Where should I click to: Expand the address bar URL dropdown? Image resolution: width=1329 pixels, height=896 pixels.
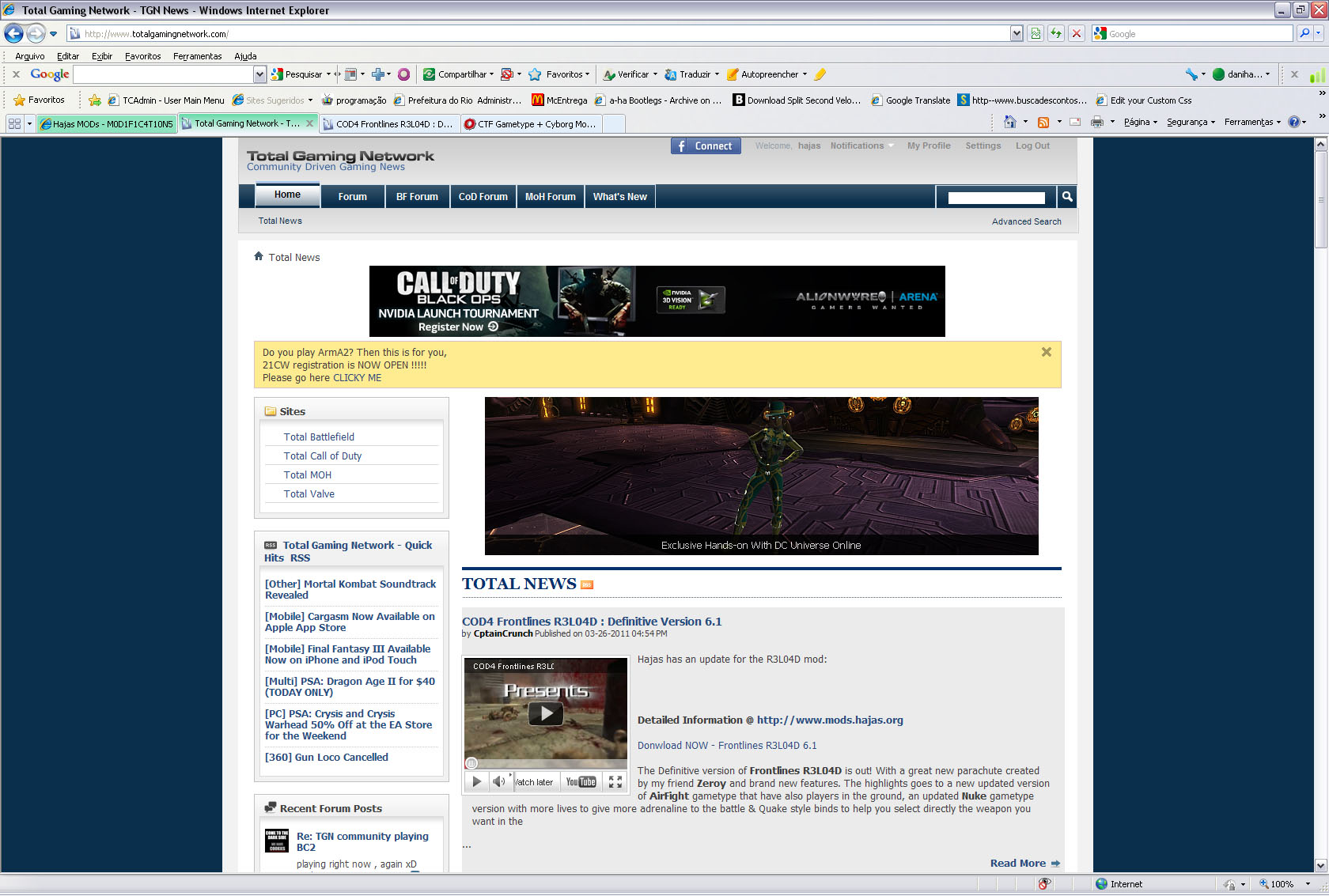click(1017, 33)
